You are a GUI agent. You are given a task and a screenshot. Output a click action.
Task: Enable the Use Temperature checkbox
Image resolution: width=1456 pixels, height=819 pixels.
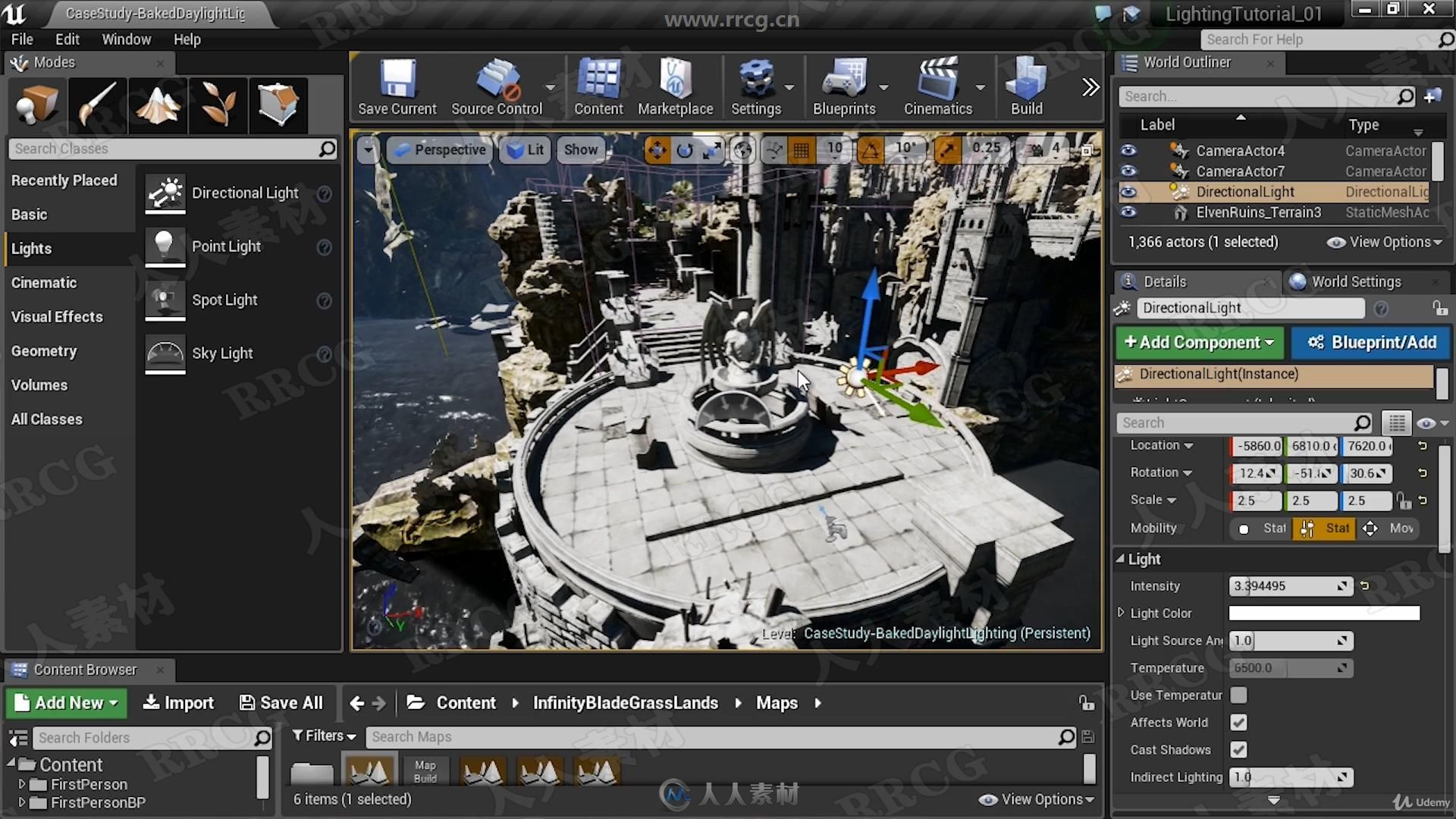click(1238, 695)
